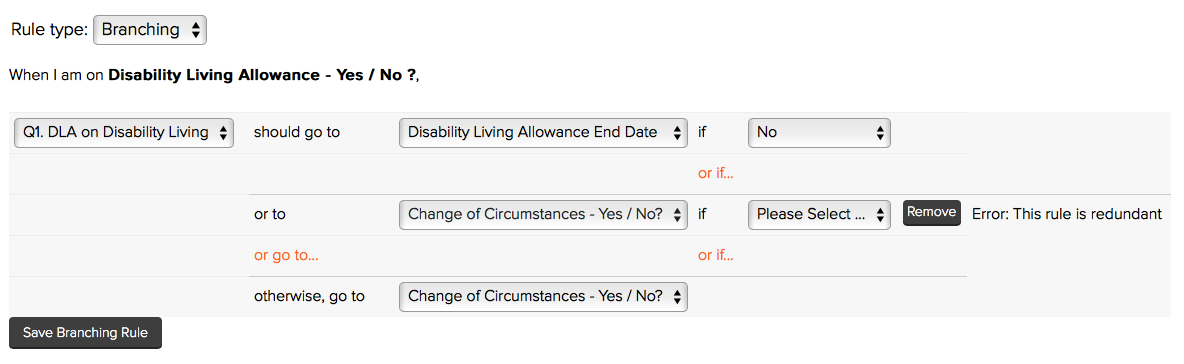Open the condition dropdown set to No
The width and height of the screenshot is (1184, 364).
(819, 133)
